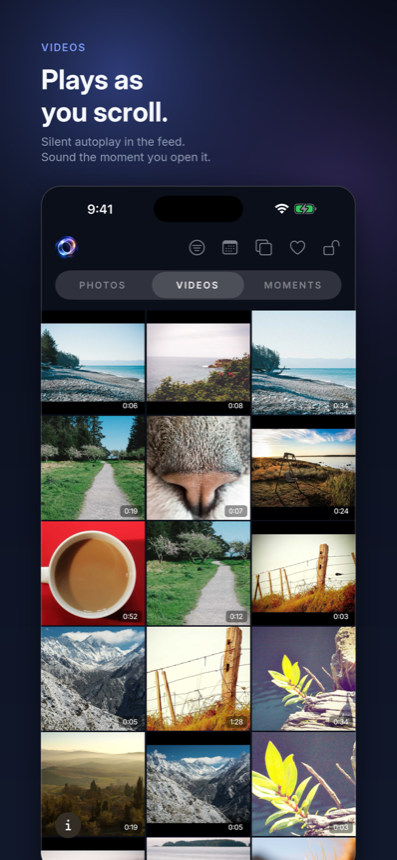Image resolution: width=397 pixels, height=860 pixels.
Task: Tap the unlocked padlock icon
Action: 331,248
